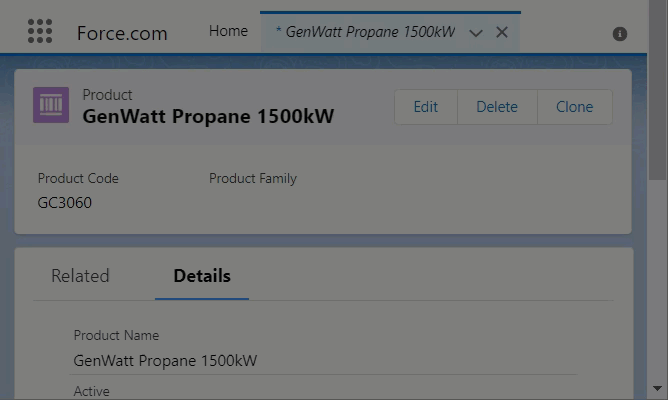Click the scrollbar down arrow
Screen dimensions: 668x400
658,388
